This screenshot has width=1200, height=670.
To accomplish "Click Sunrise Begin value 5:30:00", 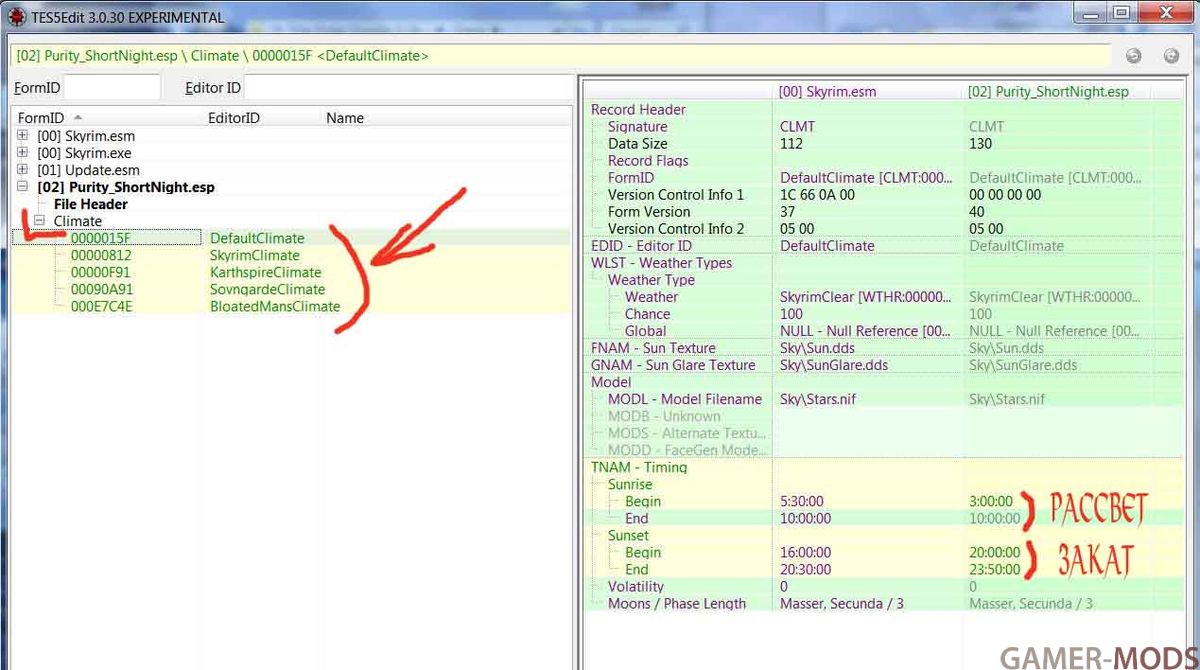I will coord(801,501).
